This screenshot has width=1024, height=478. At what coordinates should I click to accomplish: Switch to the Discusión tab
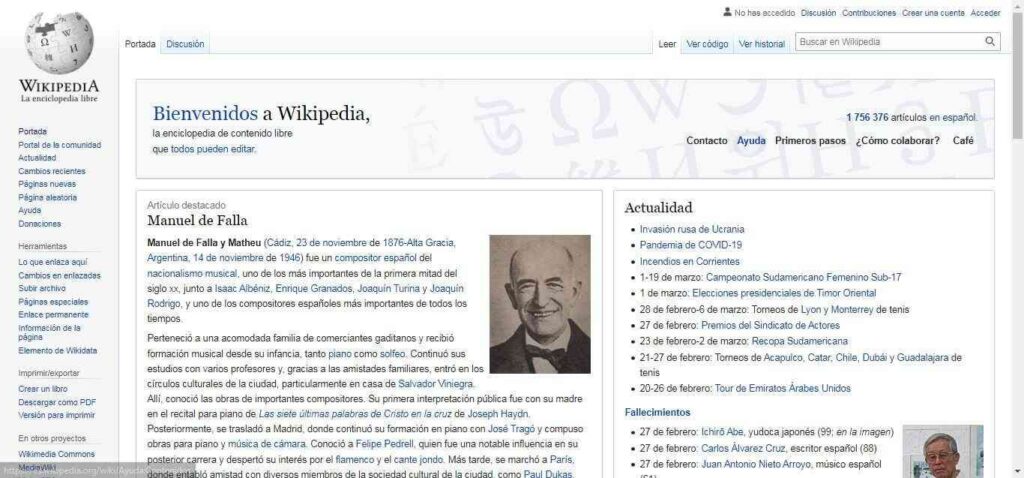[185, 44]
